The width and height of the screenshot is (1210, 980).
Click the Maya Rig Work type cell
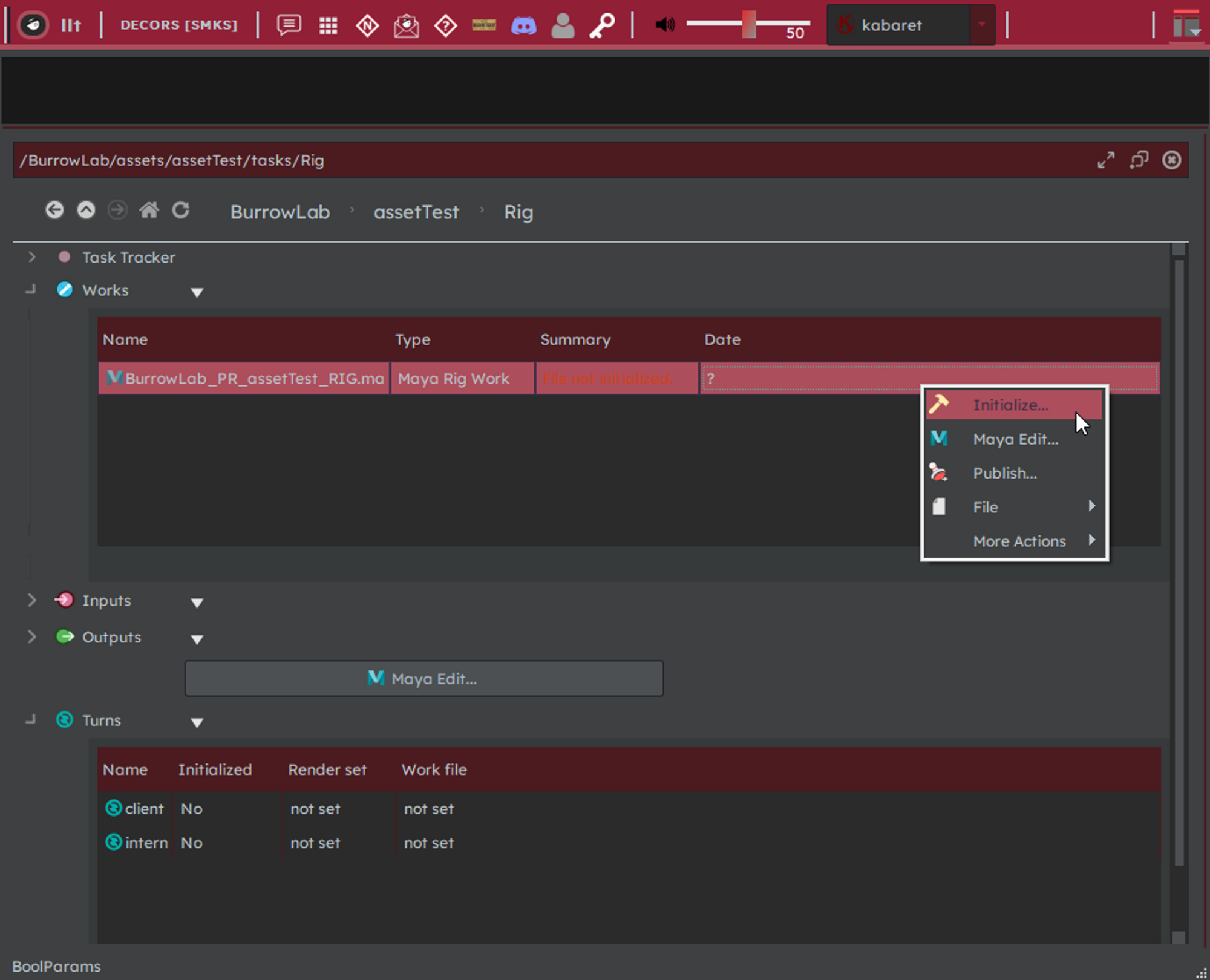463,379
